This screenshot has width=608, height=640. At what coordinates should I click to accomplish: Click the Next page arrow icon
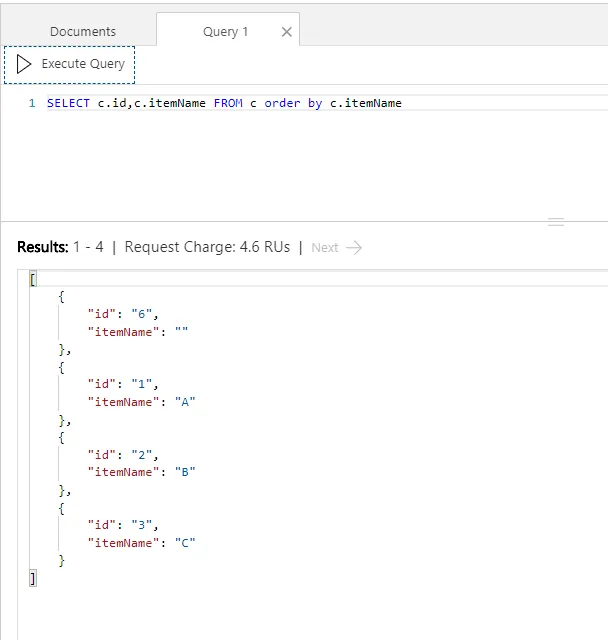pyautogui.click(x=354, y=247)
